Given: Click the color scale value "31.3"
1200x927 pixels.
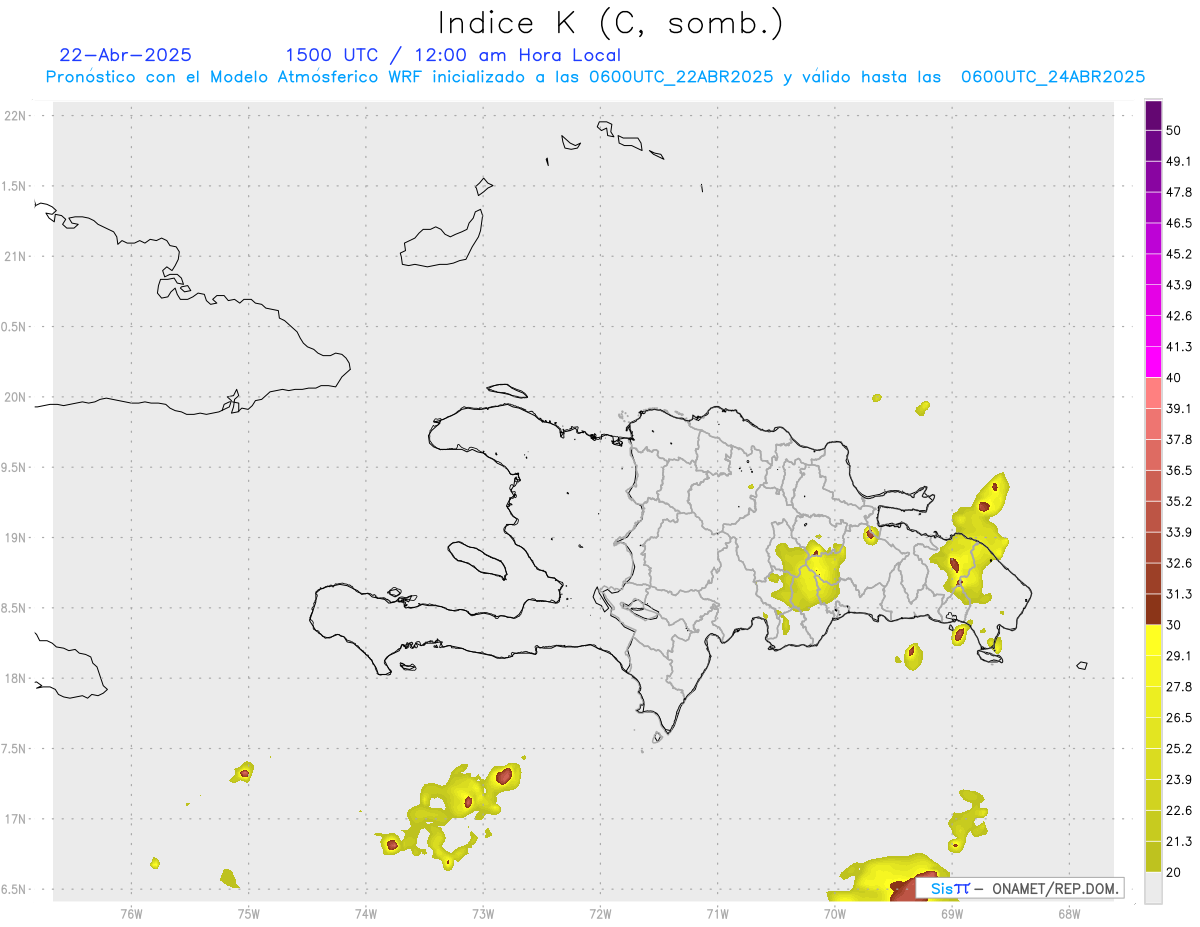Looking at the screenshot, I should (x=1179, y=594).
